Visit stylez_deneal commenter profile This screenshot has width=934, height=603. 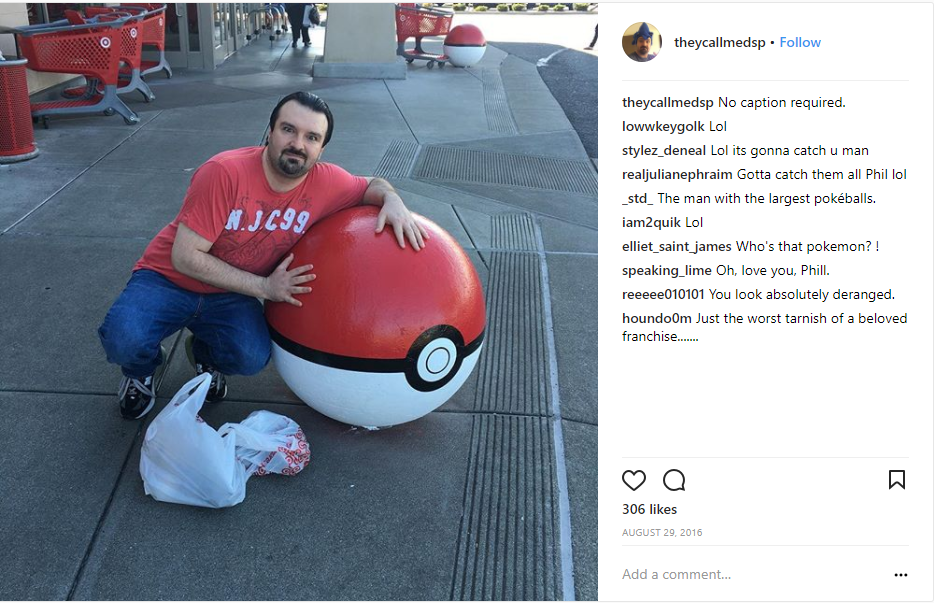coord(664,150)
